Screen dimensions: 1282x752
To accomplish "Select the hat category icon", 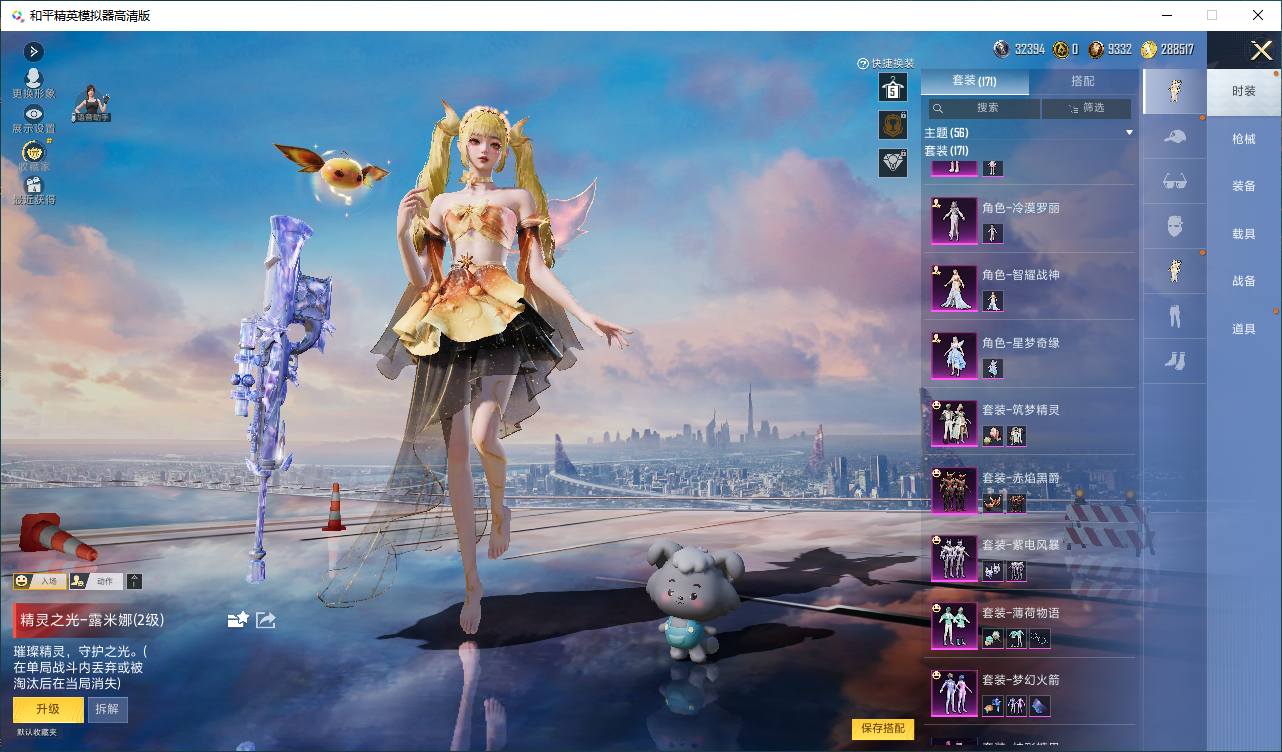I will tap(1174, 136).
